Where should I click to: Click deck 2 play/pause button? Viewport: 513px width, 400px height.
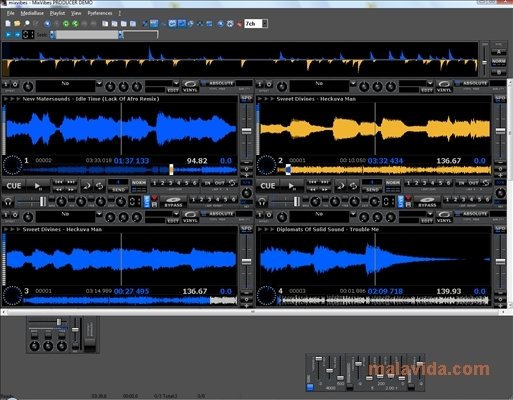292,186
